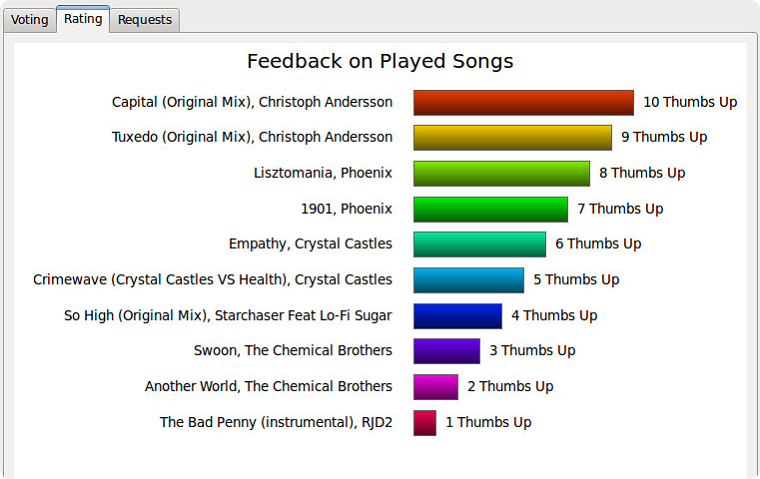Screen dimensions: 760x479
Task: Click the Feedback on Played Songs title
Action: pyautogui.click(x=380, y=62)
